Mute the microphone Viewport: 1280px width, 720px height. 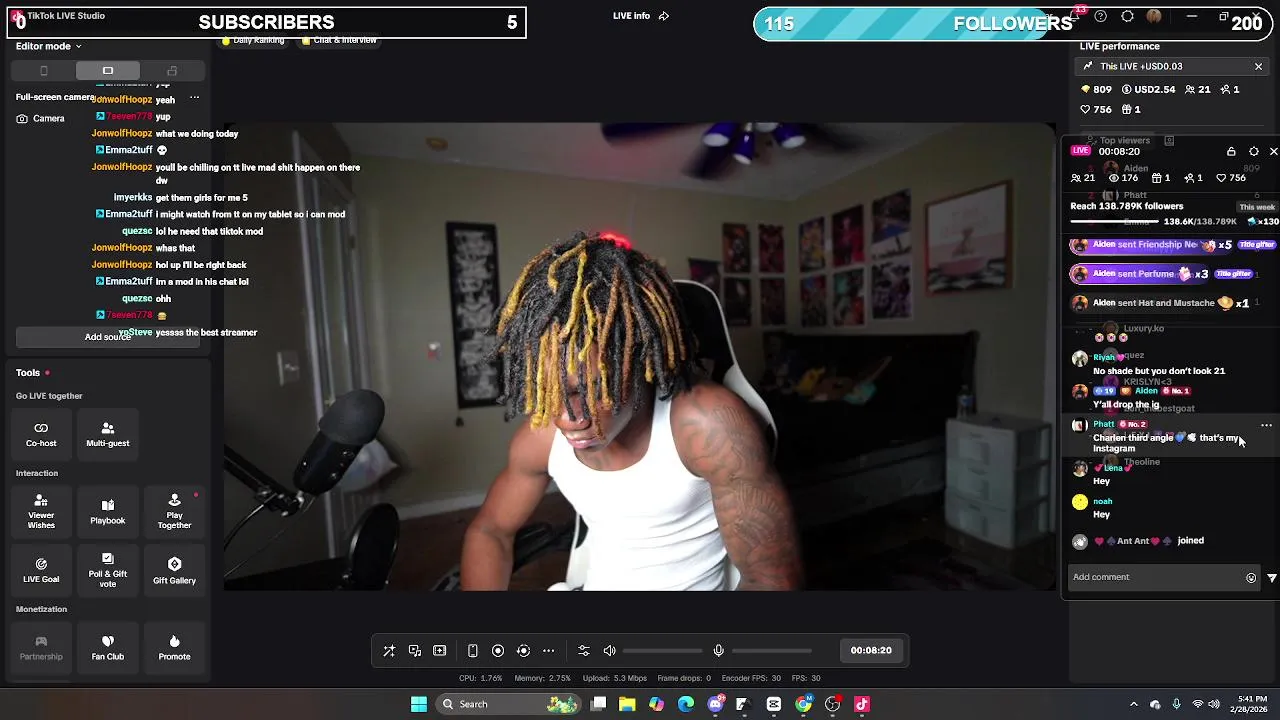coord(718,651)
